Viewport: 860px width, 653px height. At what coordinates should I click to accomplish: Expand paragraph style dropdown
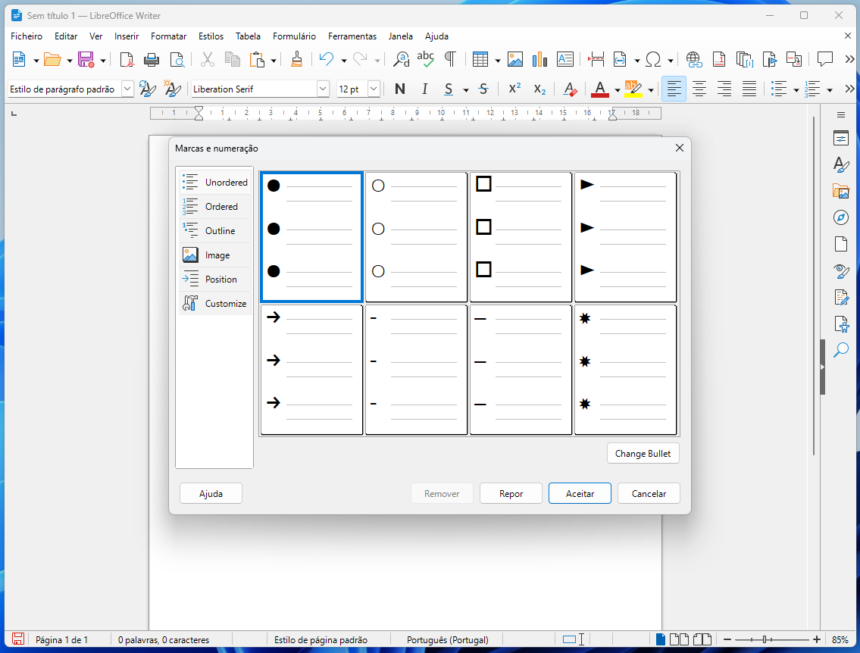(127, 88)
